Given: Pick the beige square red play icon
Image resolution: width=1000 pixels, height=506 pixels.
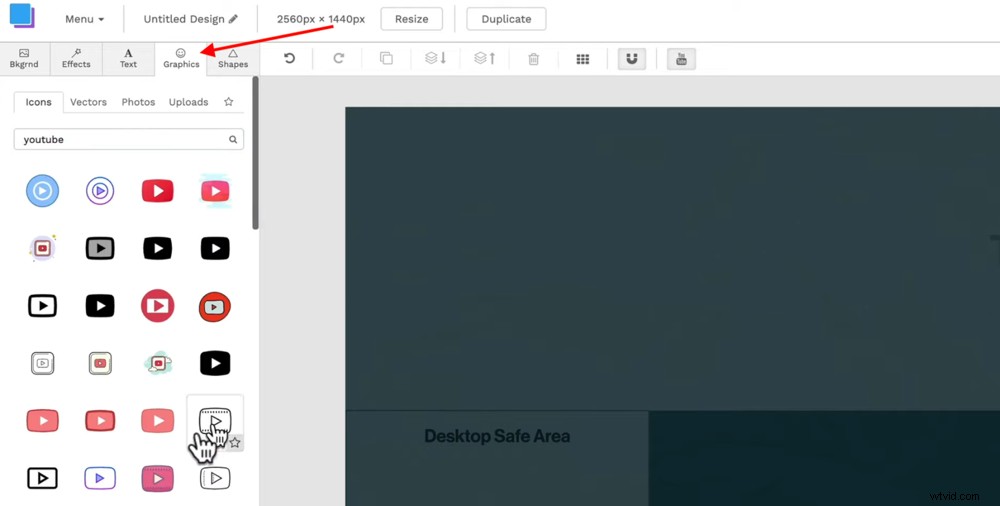Looking at the screenshot, I should pyautogui.click(x=100, y=363).
